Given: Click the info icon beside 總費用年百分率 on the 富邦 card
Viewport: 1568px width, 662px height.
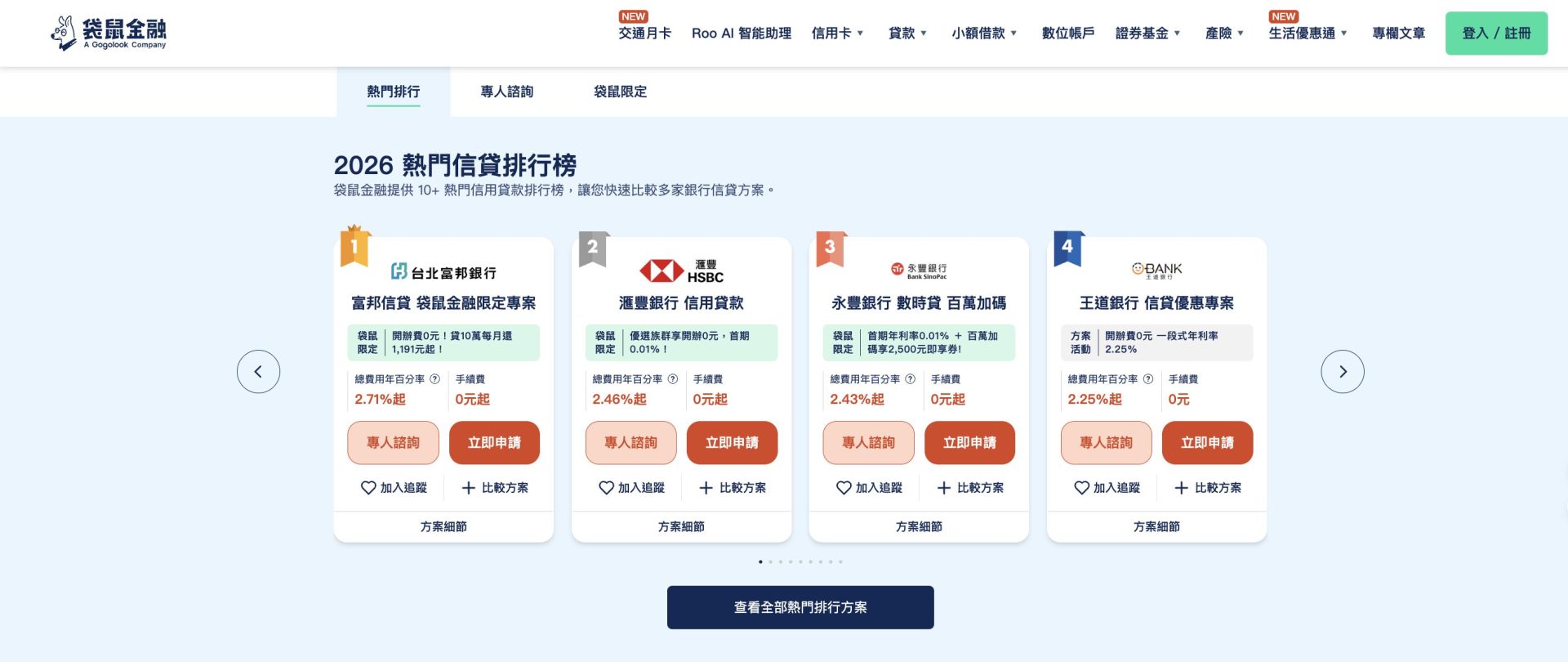Looking at the screenshot, I should [435, 379].
